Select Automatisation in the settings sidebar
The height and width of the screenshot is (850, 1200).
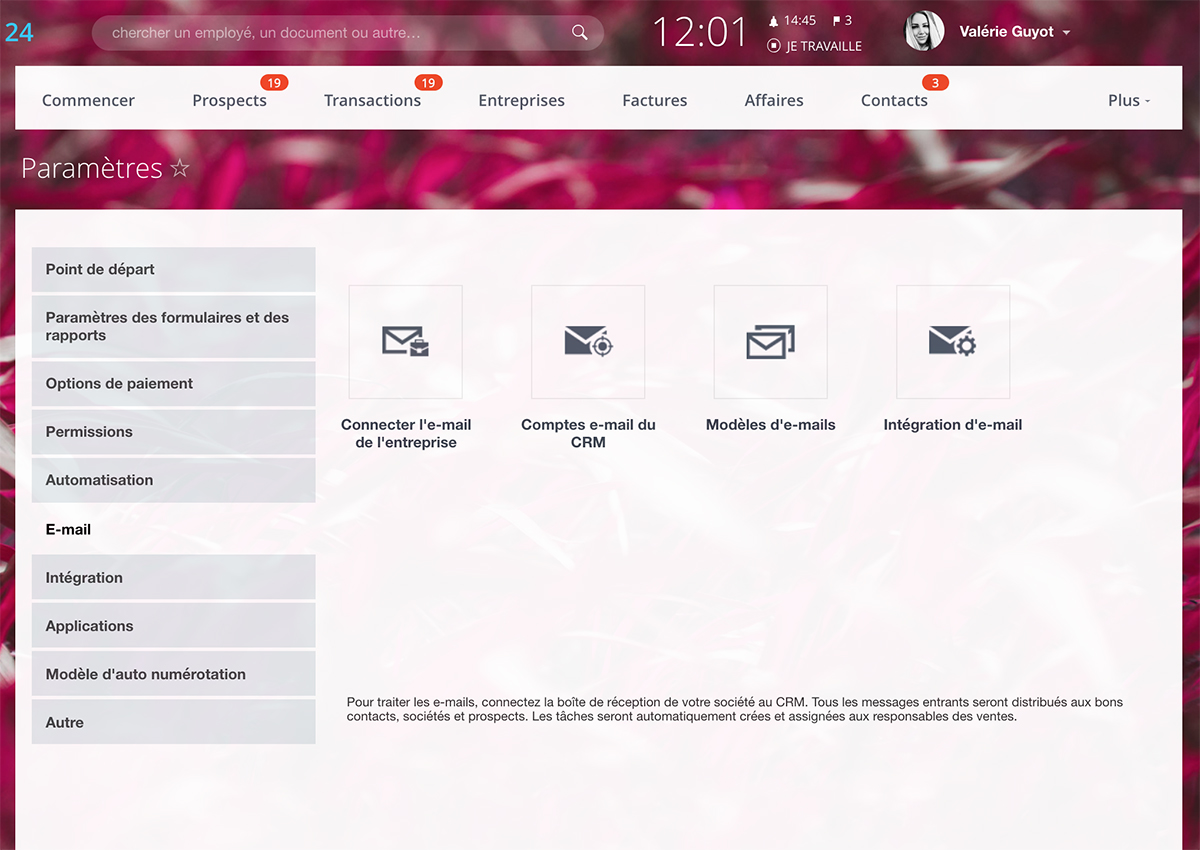coord(173,480)
